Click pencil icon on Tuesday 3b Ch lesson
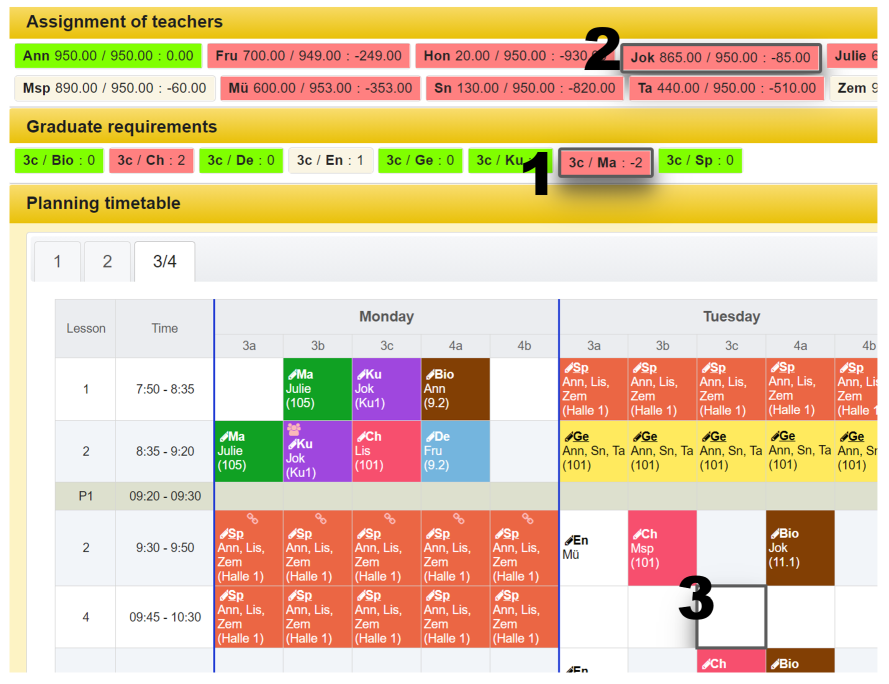The height and width of the screenshot is (684, 889). pyautogui.click(x=636, y=534)
